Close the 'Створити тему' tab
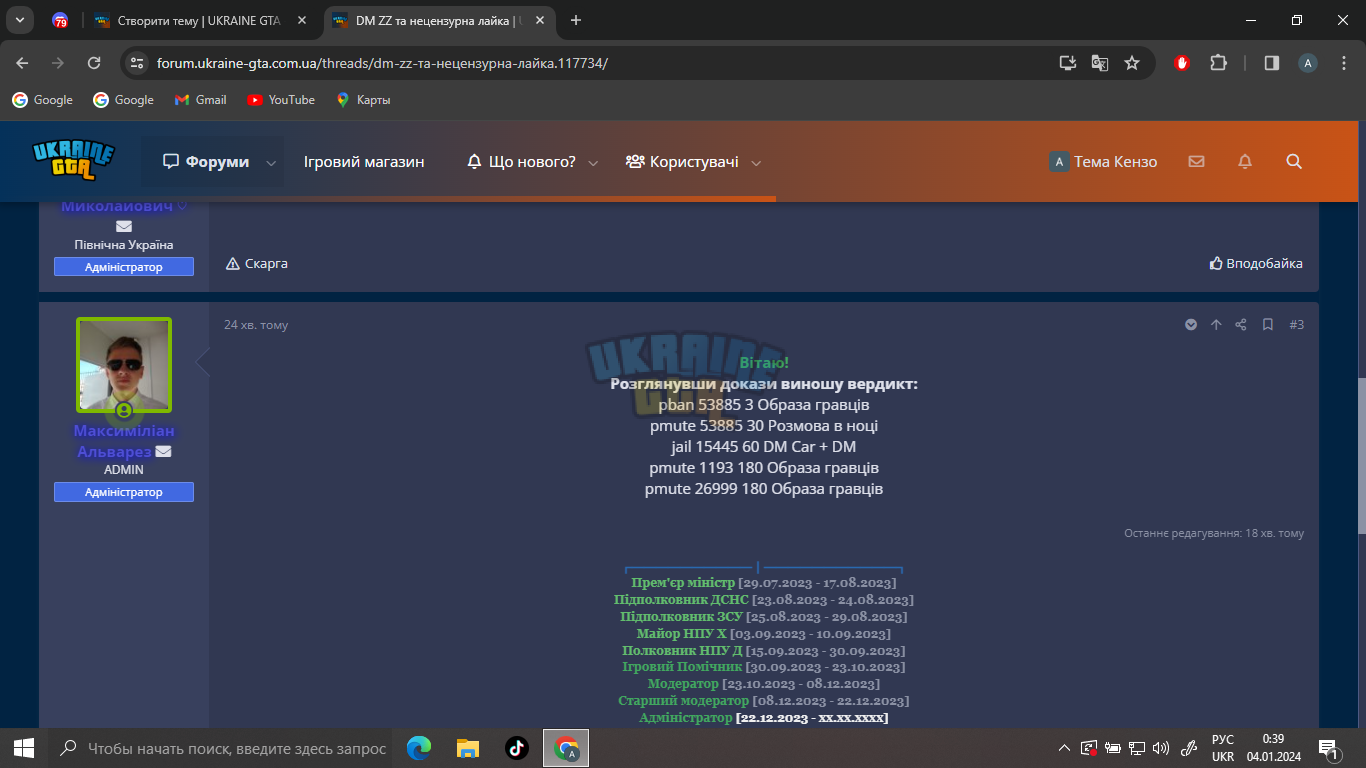This screenshot has height=768, width=1366. [x=303, y=20]
